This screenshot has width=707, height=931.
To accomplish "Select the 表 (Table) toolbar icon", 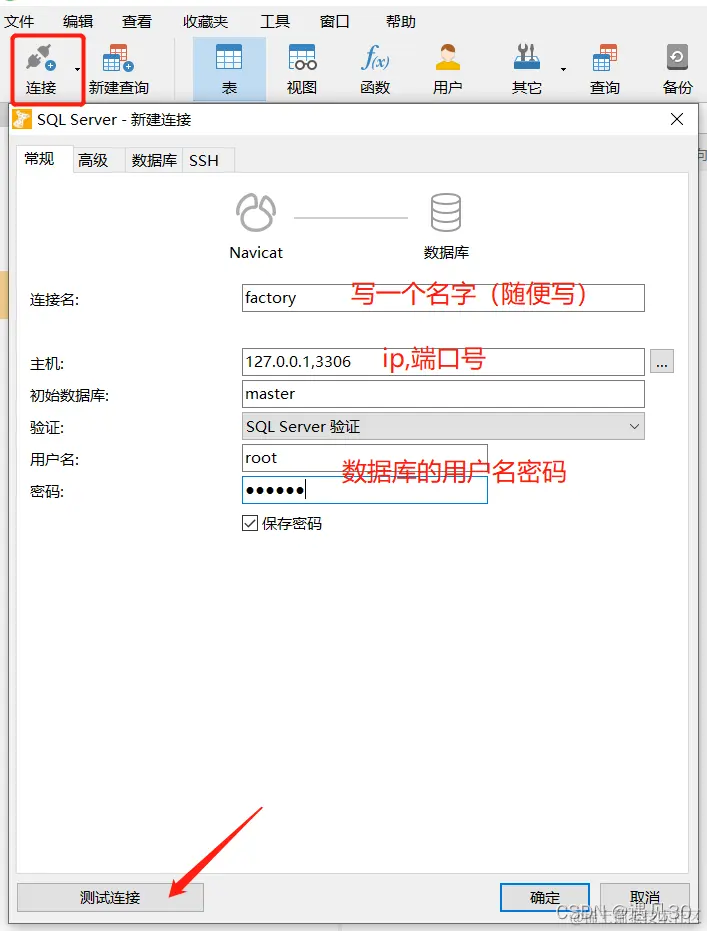I will tap(229, 69).
